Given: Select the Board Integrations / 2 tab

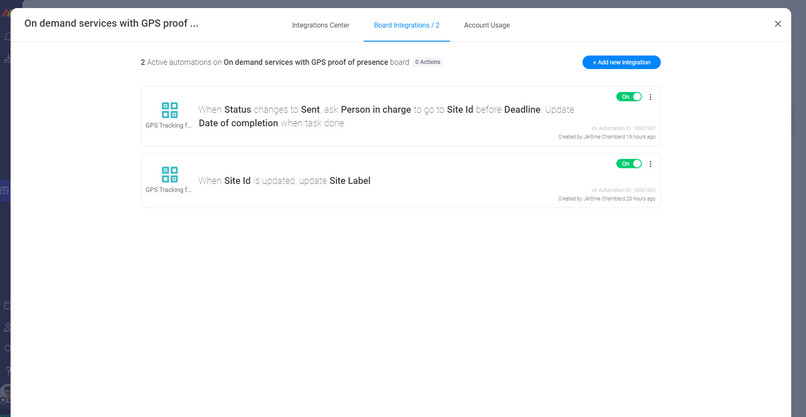Looking at the screenshot, I should 407,25.
